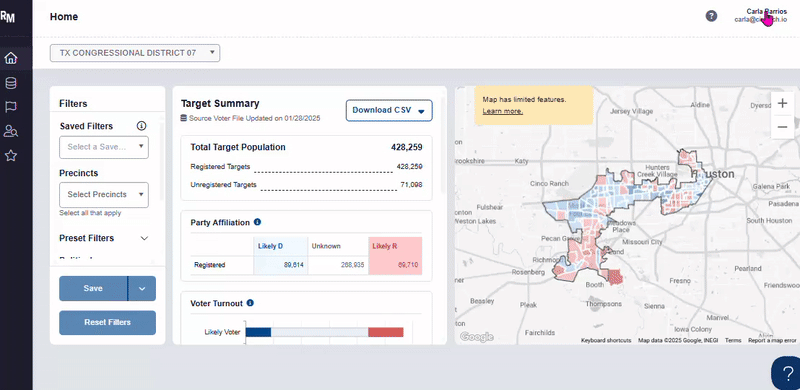Open the people search sidebar icon
Image resolution: width=800 pixels, height=390 pixels.
pos(11,131)
